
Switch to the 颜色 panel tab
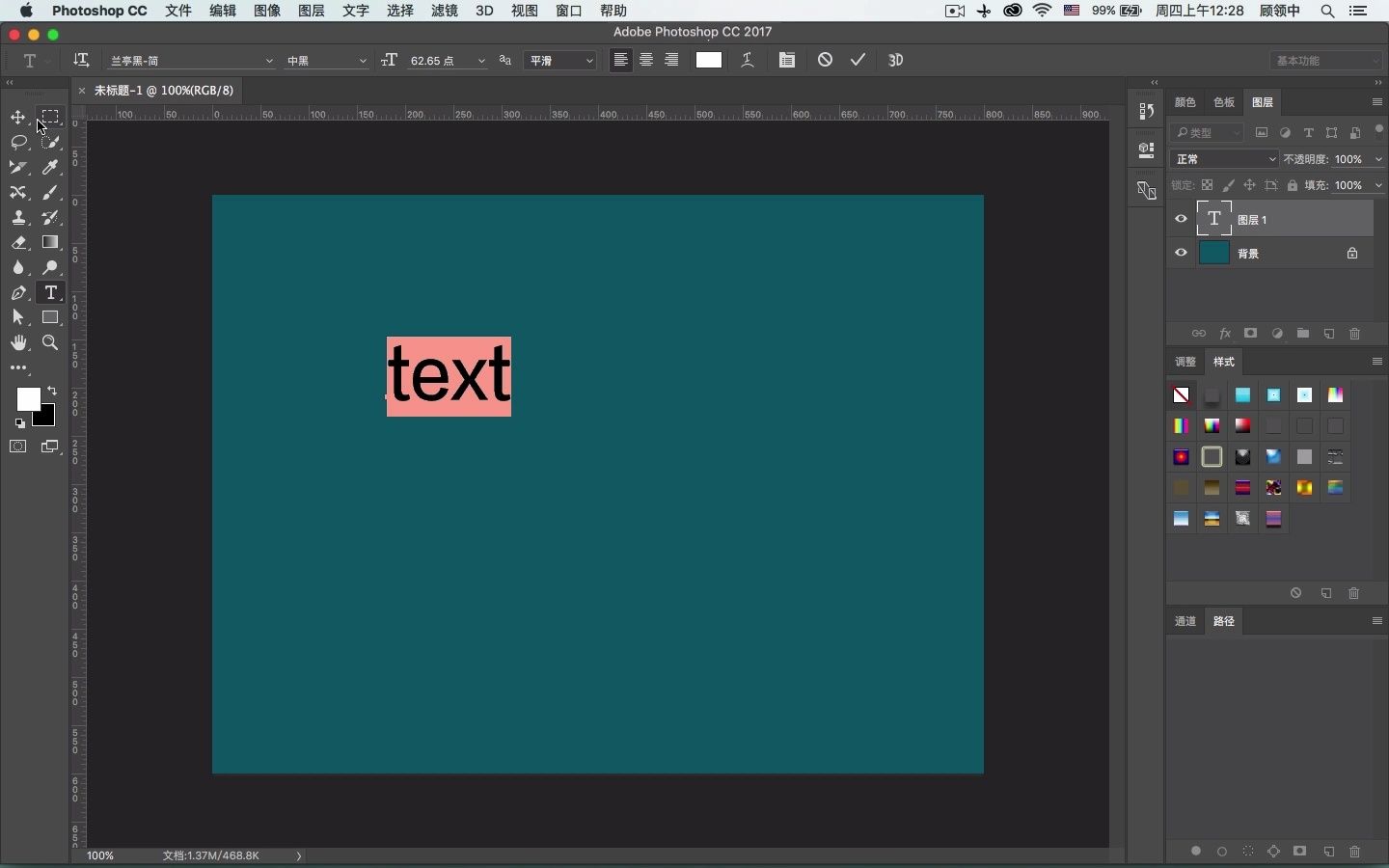pos(1185,102)
